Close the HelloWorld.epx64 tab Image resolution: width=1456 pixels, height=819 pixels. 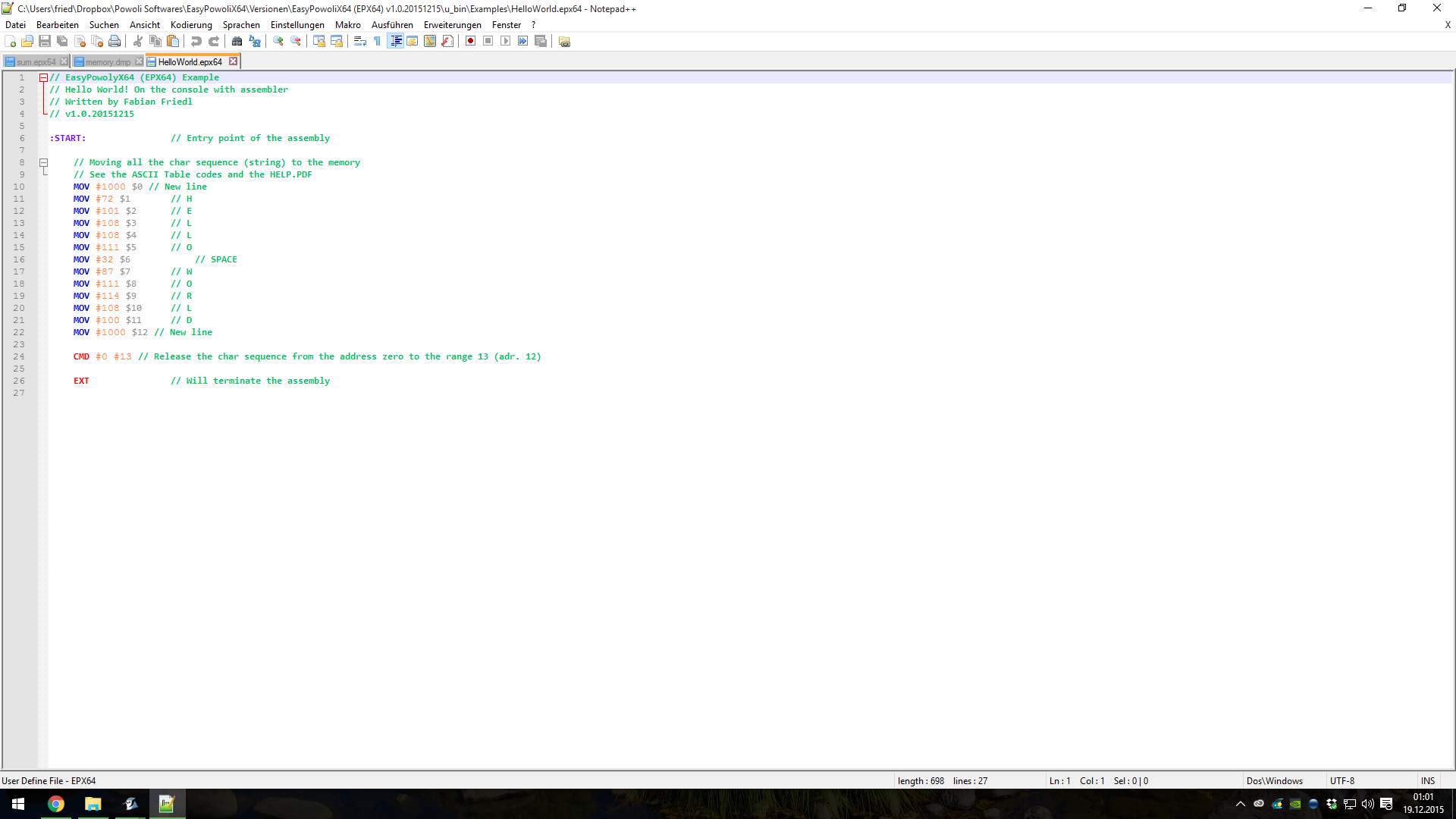(x=234, y=61)
